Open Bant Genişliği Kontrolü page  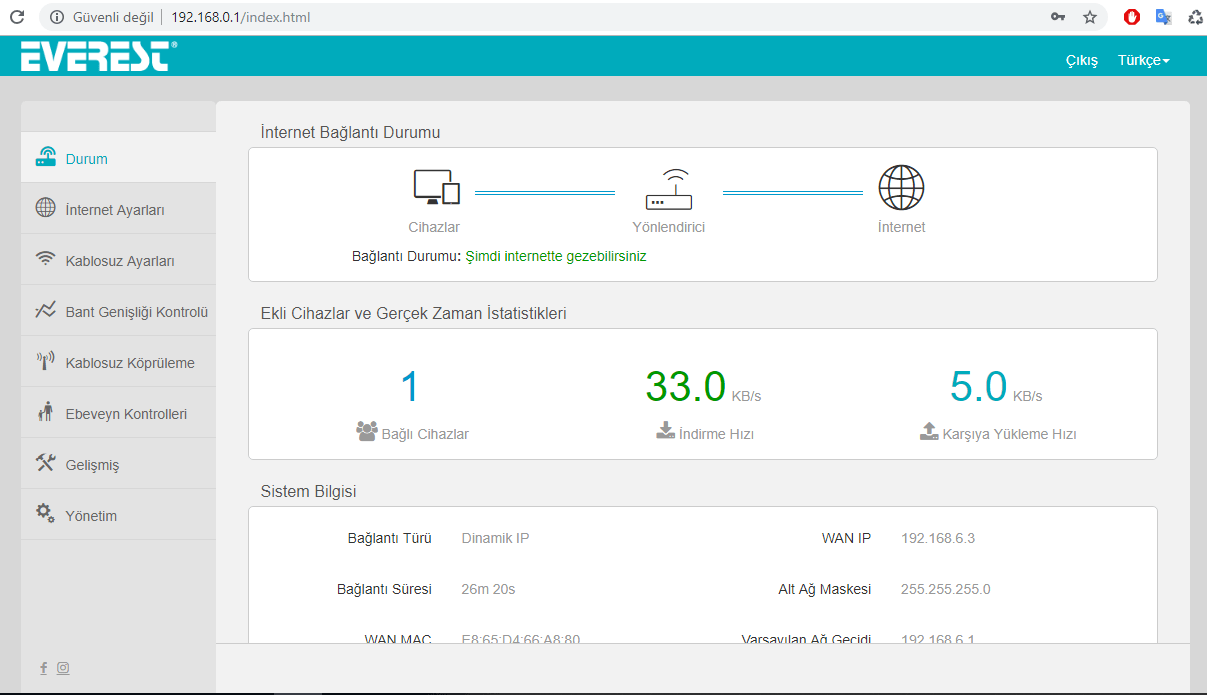point(136,312)
